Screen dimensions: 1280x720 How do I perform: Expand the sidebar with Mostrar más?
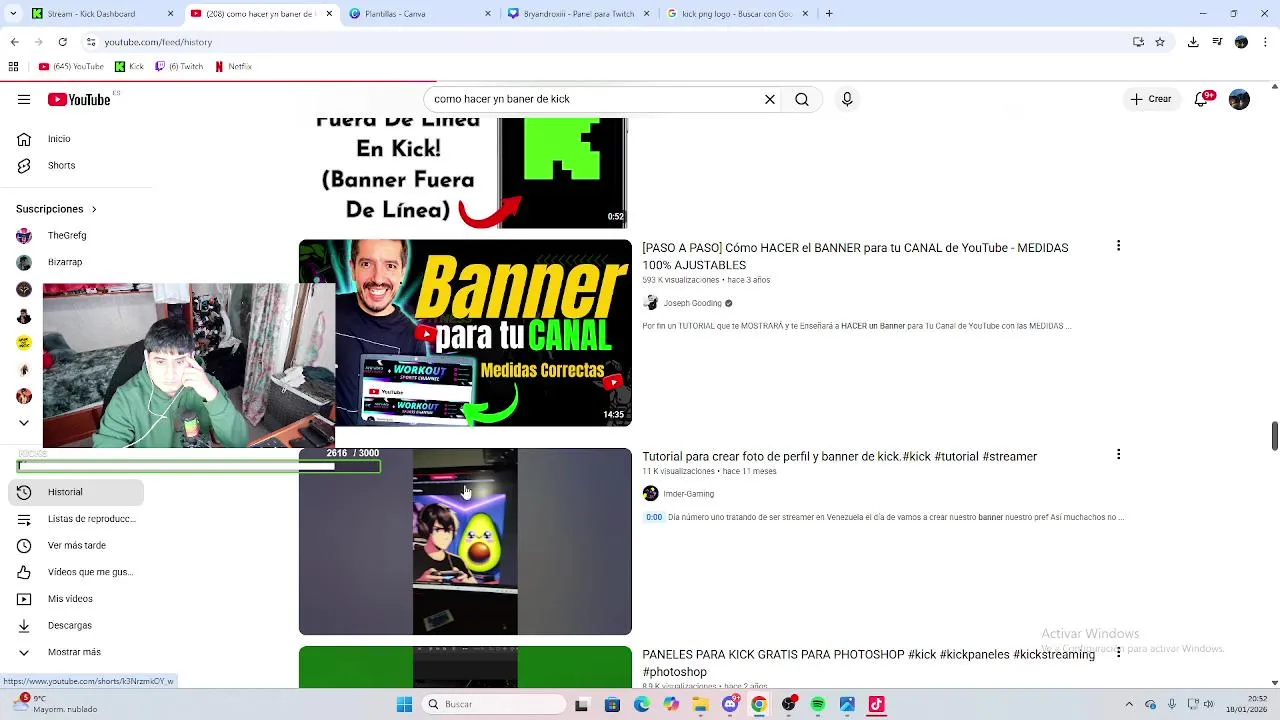(76, 652)
